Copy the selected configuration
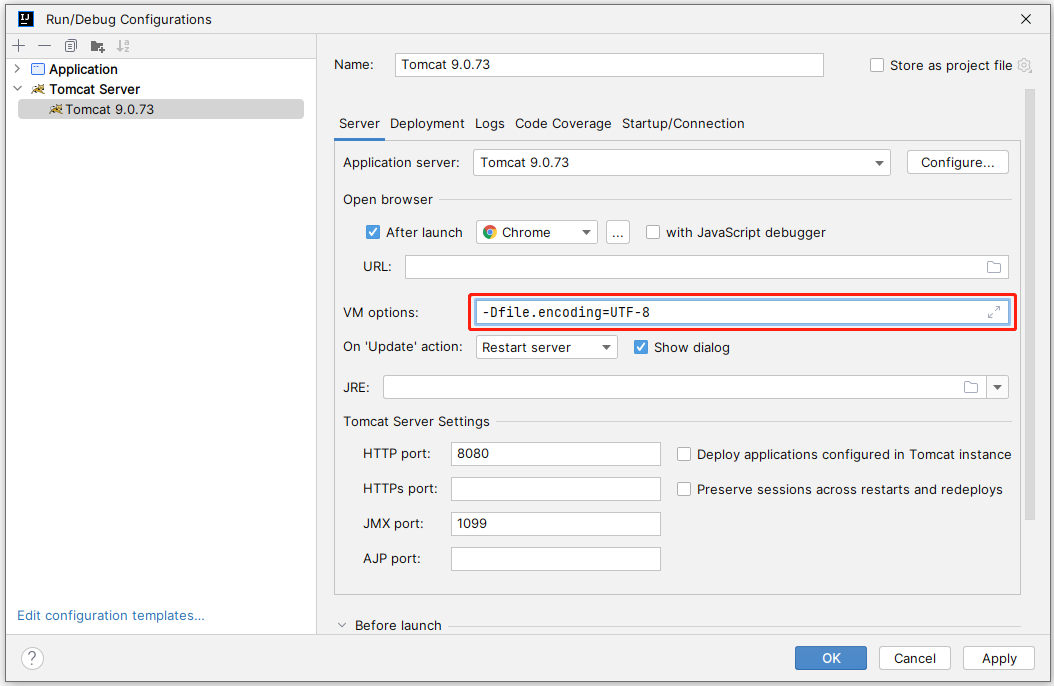The width and height of the screenshot is (1054, 686). click(x=71, y=46)
